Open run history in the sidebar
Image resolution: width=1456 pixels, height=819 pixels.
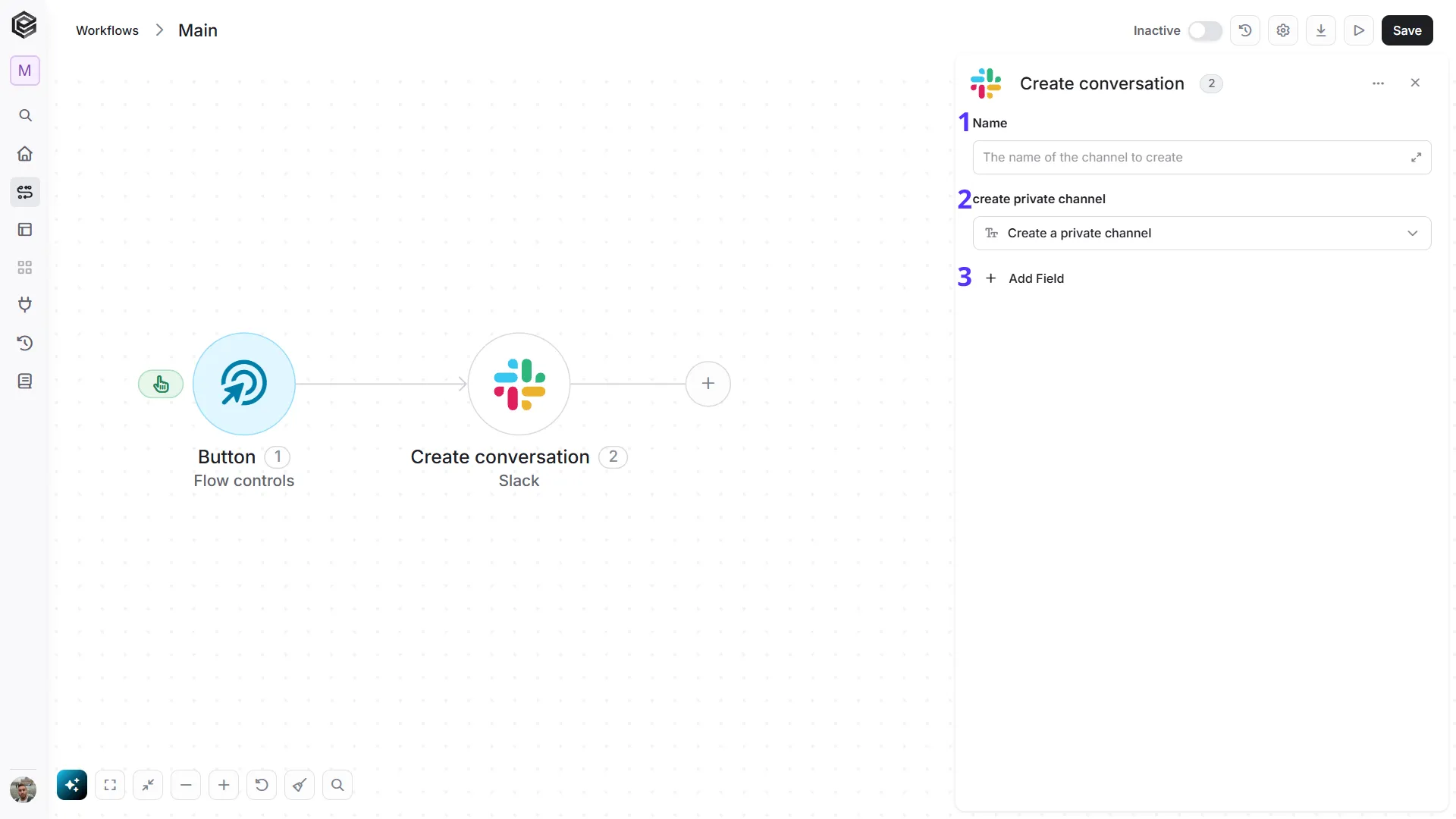tap(25, 343)
